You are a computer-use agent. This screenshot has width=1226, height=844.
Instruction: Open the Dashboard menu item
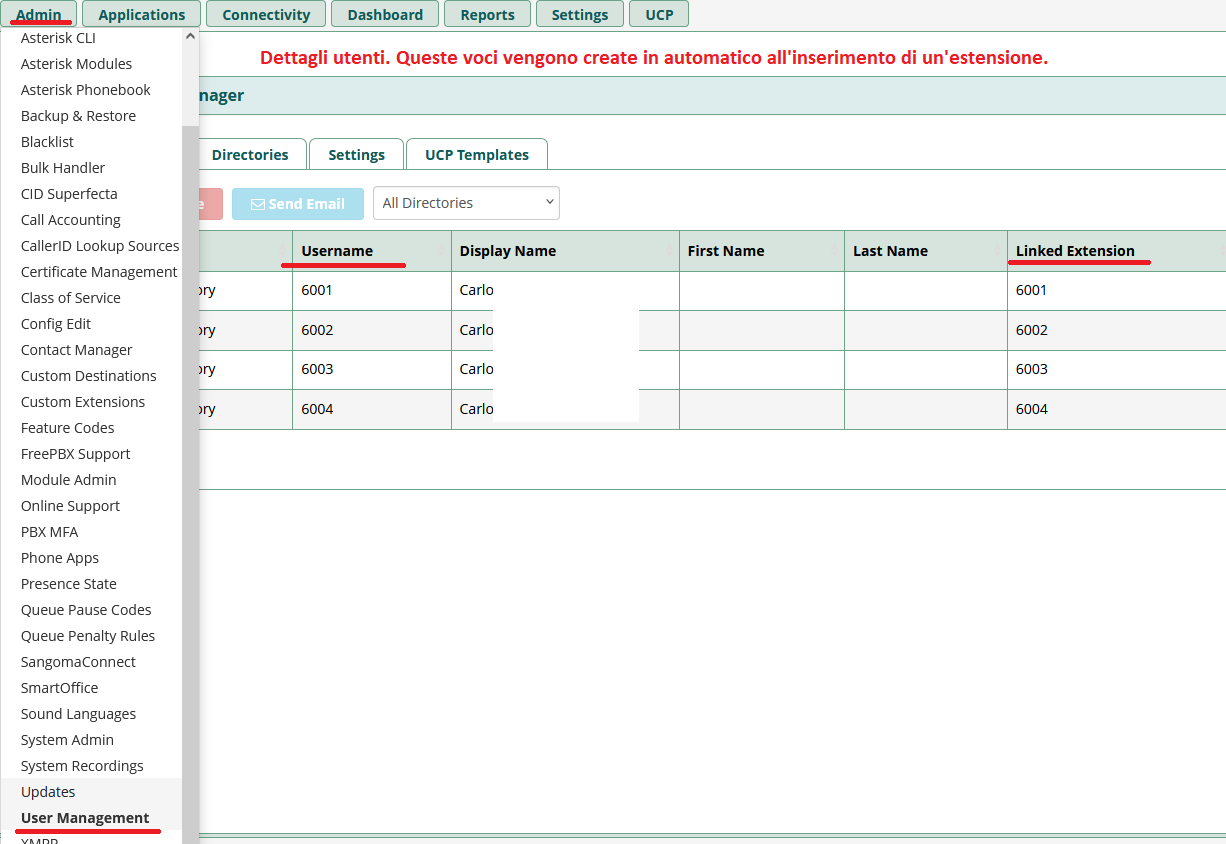385,14
